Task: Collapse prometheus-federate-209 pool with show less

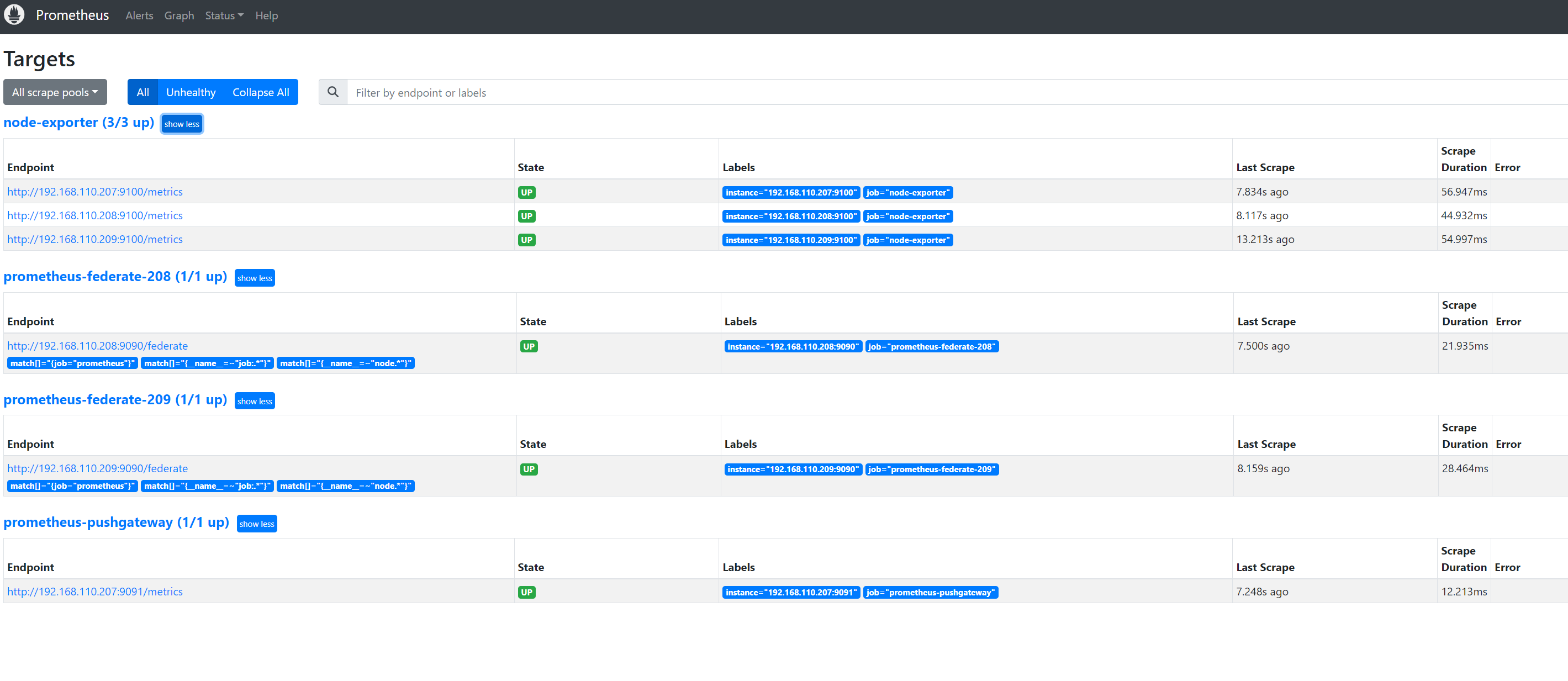Action: point(255,401)
